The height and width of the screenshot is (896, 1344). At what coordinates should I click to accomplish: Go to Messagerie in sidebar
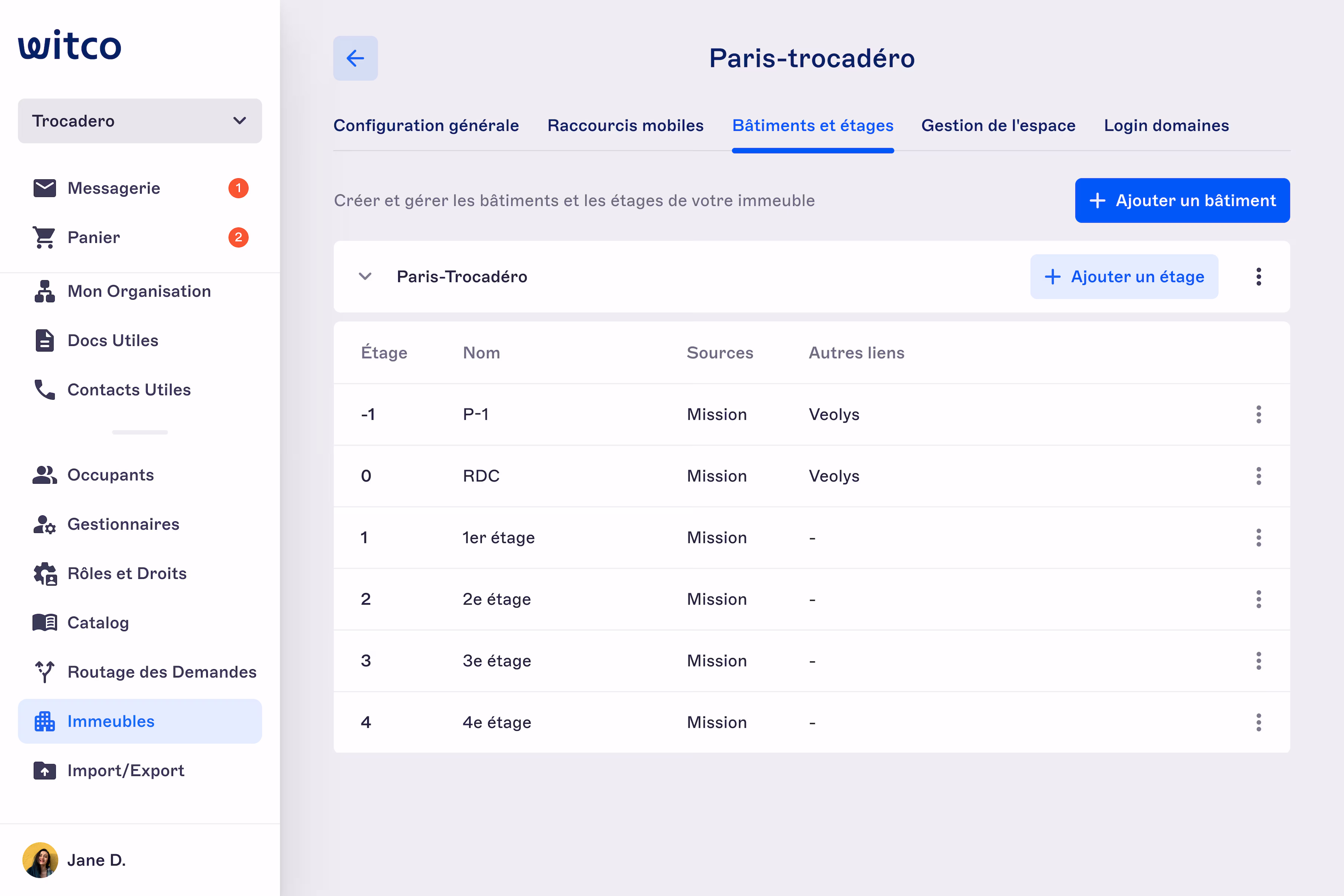(140, 188)
